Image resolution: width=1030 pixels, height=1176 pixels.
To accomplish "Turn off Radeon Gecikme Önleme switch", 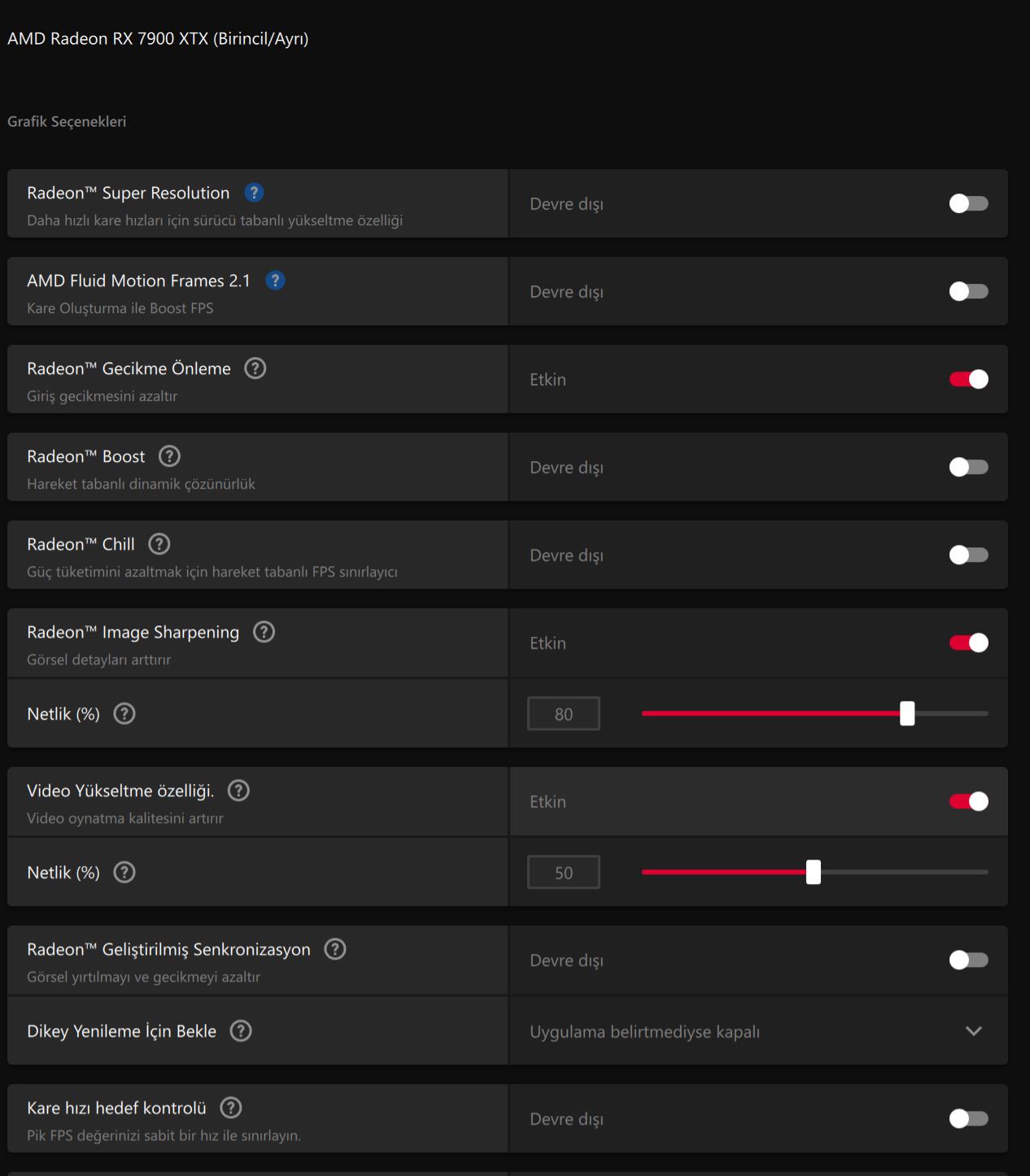I will (968, 379).
